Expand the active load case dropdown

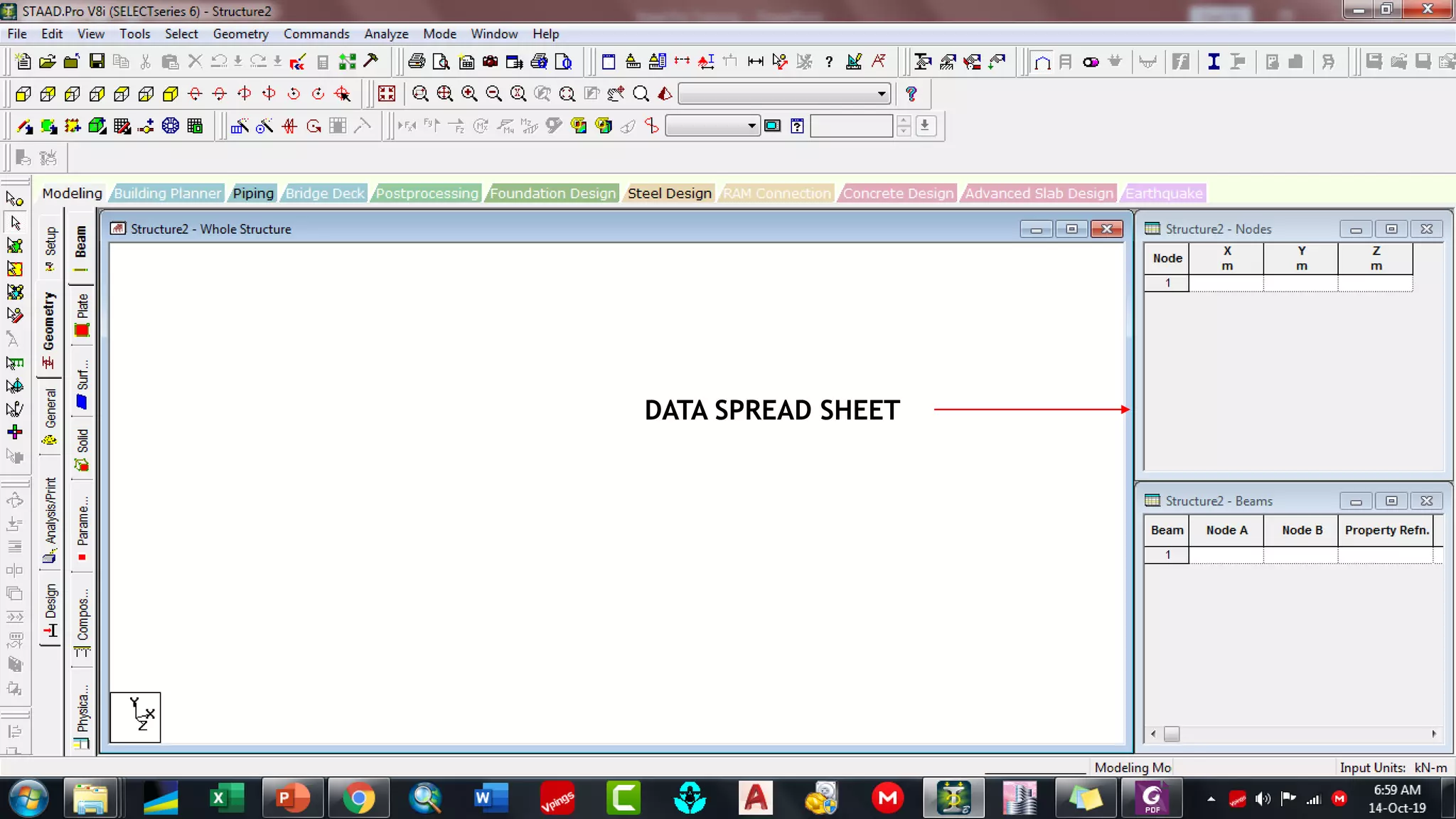[751, 127]
